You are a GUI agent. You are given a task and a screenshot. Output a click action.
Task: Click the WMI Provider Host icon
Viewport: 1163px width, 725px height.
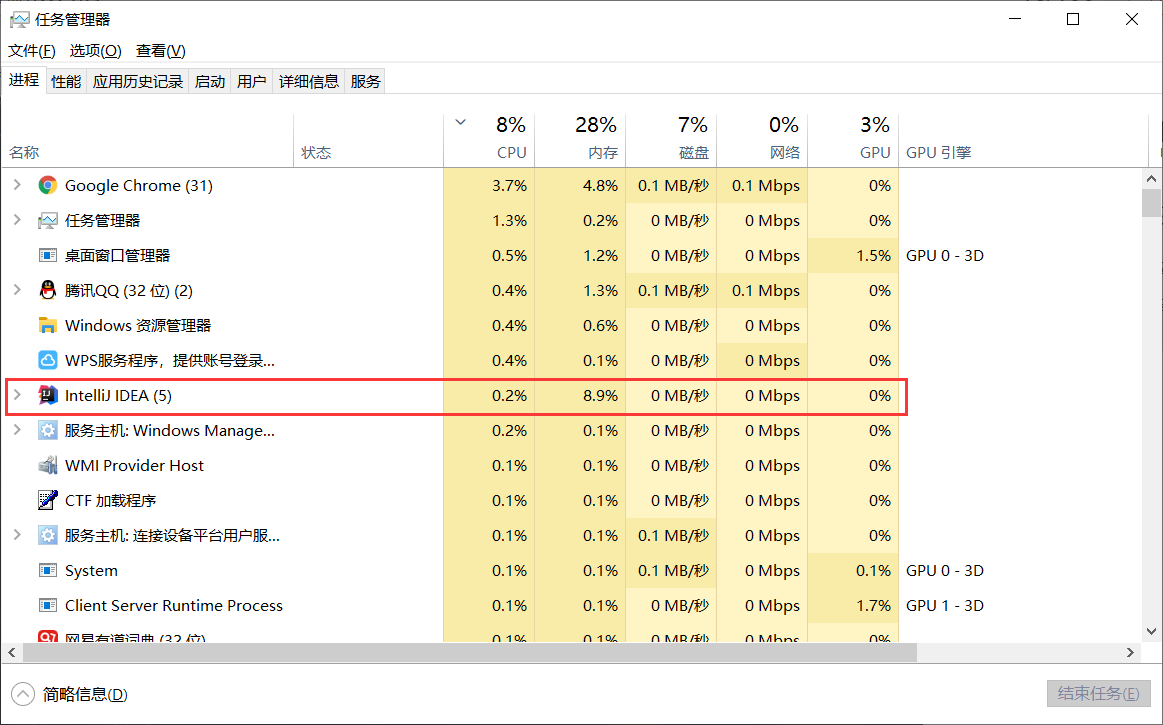point(47,465)
